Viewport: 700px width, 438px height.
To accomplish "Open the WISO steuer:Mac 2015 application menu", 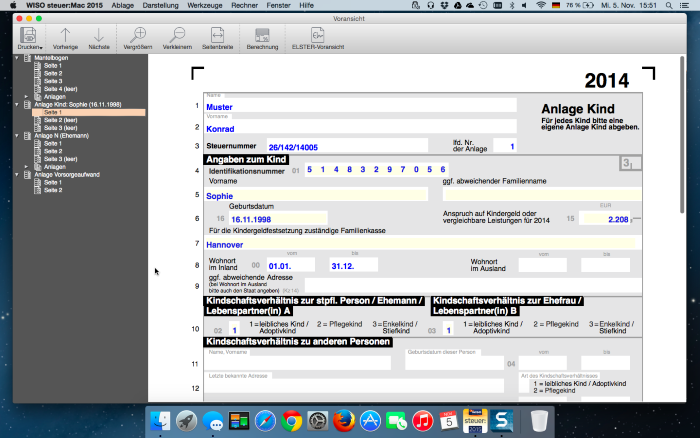I will click(x=64, y=5).
